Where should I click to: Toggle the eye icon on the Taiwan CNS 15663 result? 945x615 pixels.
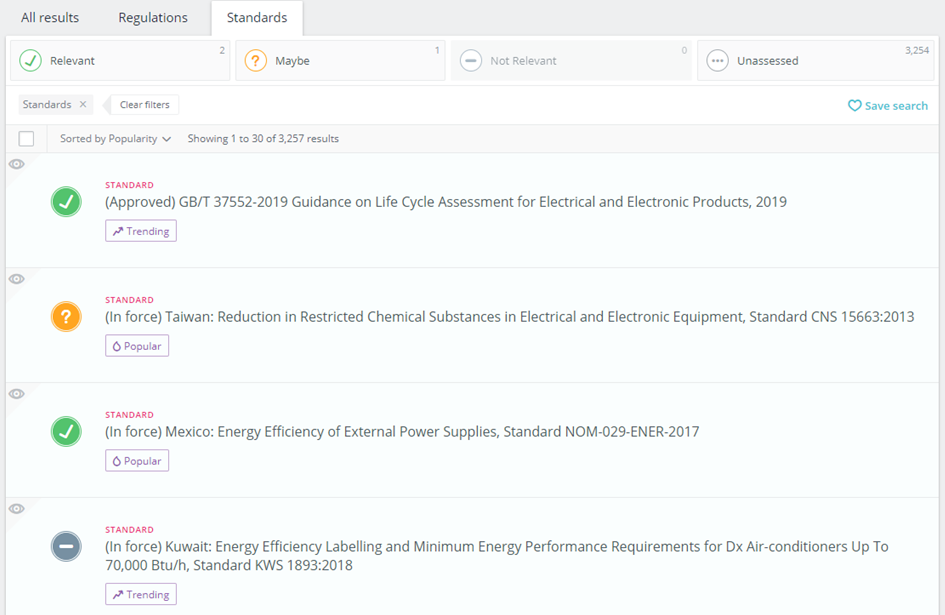tap(16, 278)
